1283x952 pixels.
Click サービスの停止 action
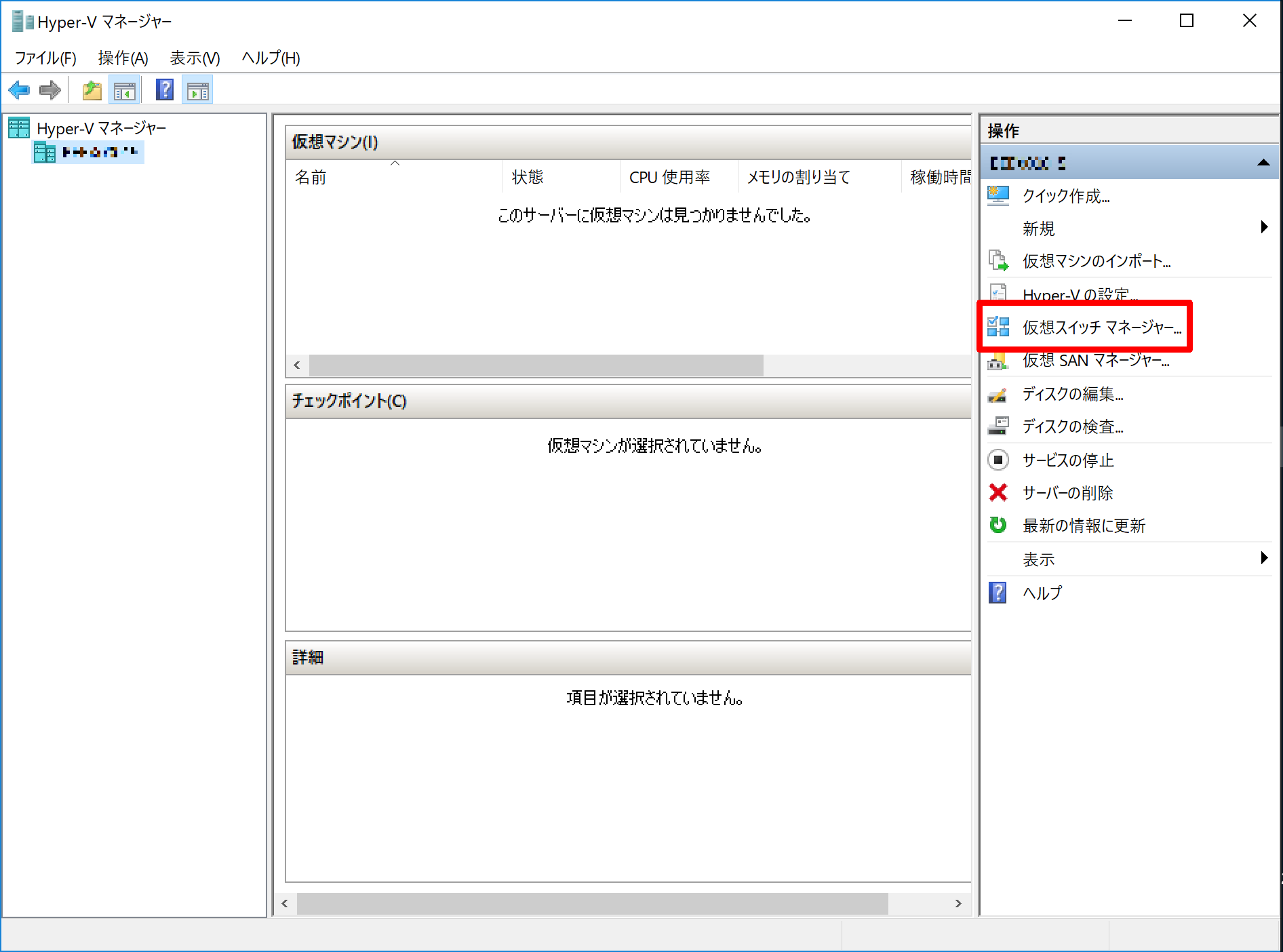point(1068,460)
